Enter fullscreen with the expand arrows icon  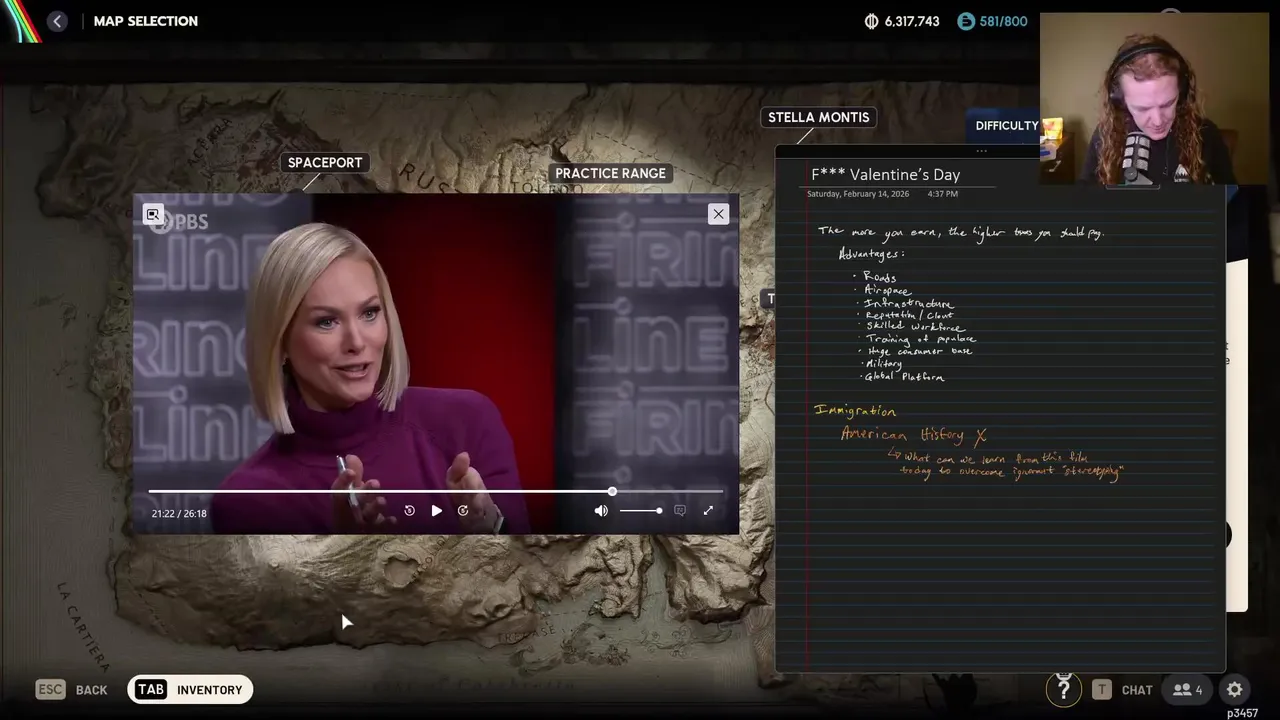708,511
